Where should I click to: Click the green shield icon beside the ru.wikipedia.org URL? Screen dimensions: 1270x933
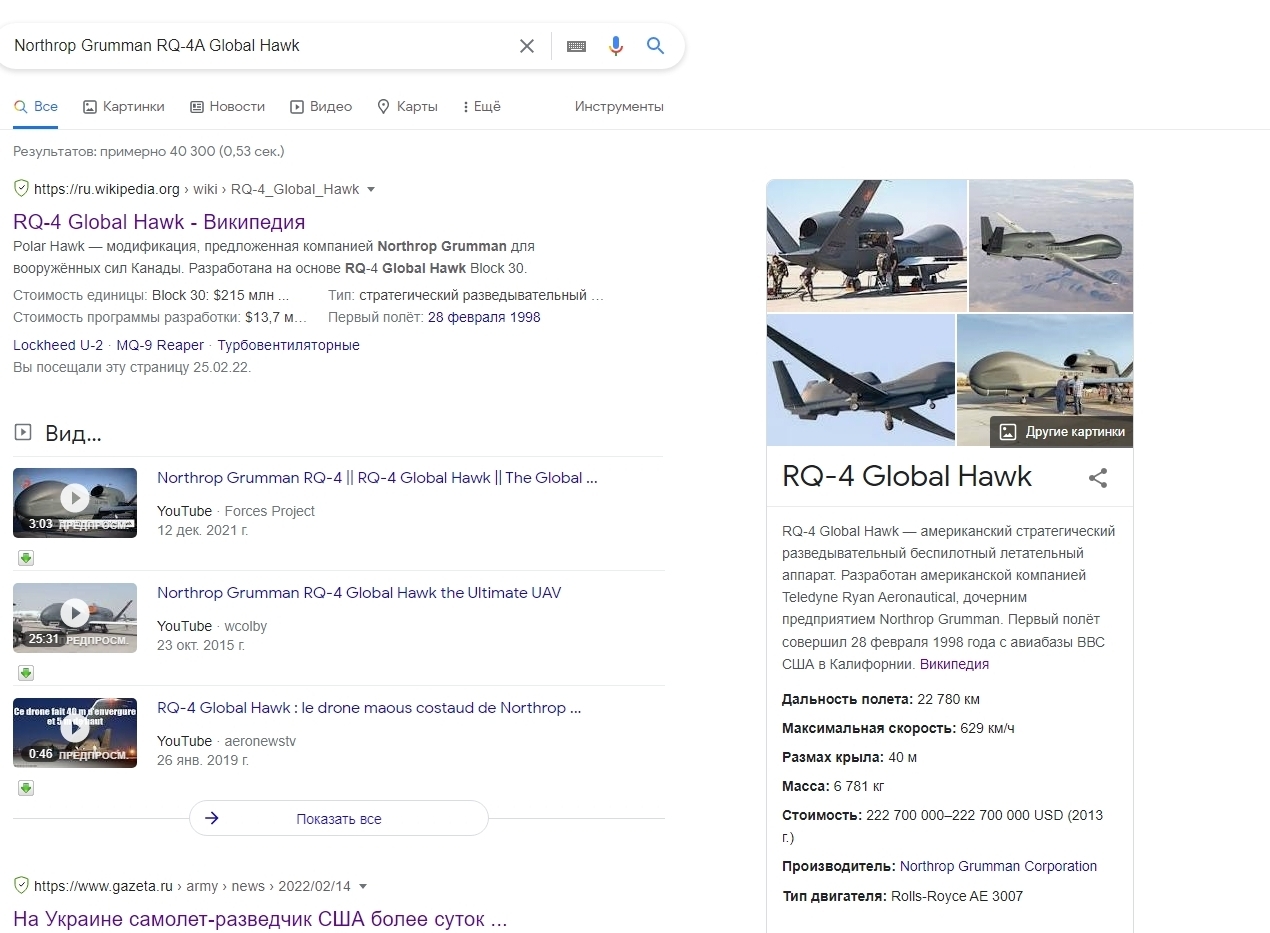(21, 188)
